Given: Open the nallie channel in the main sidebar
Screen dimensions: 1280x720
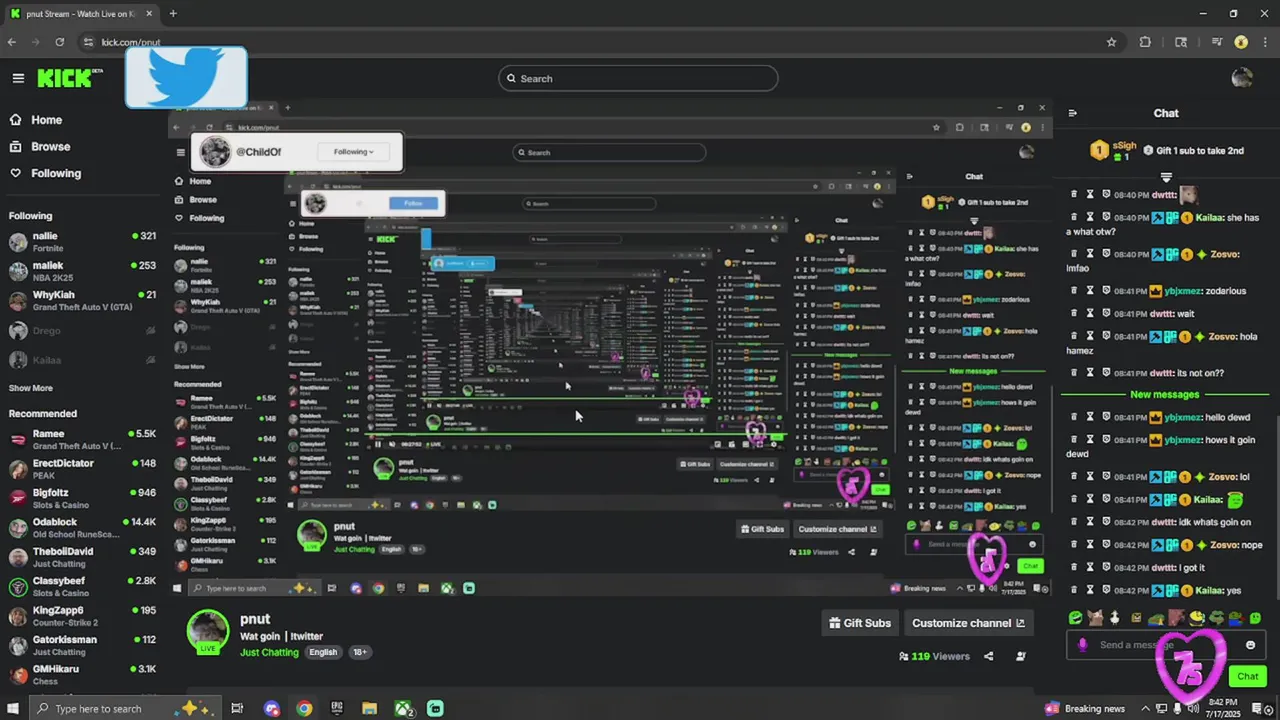Looking at the screenshot, I should pyautogui.click(x=82, y=241).
